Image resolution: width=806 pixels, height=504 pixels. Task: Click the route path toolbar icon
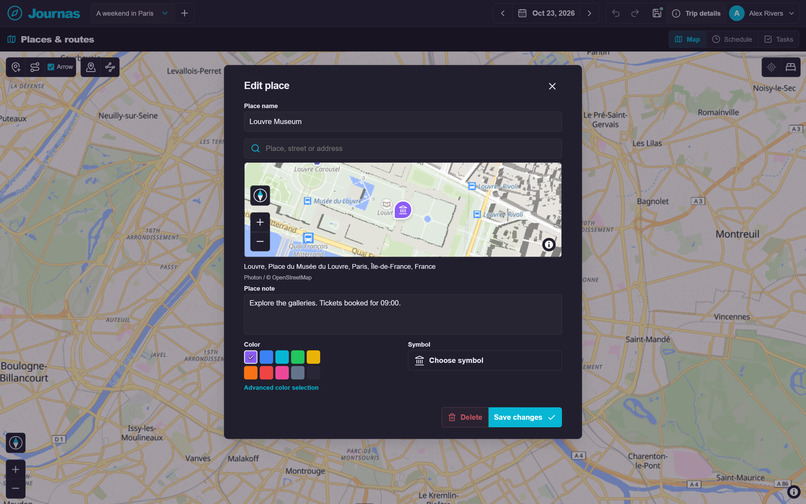(x=110, y=67)
